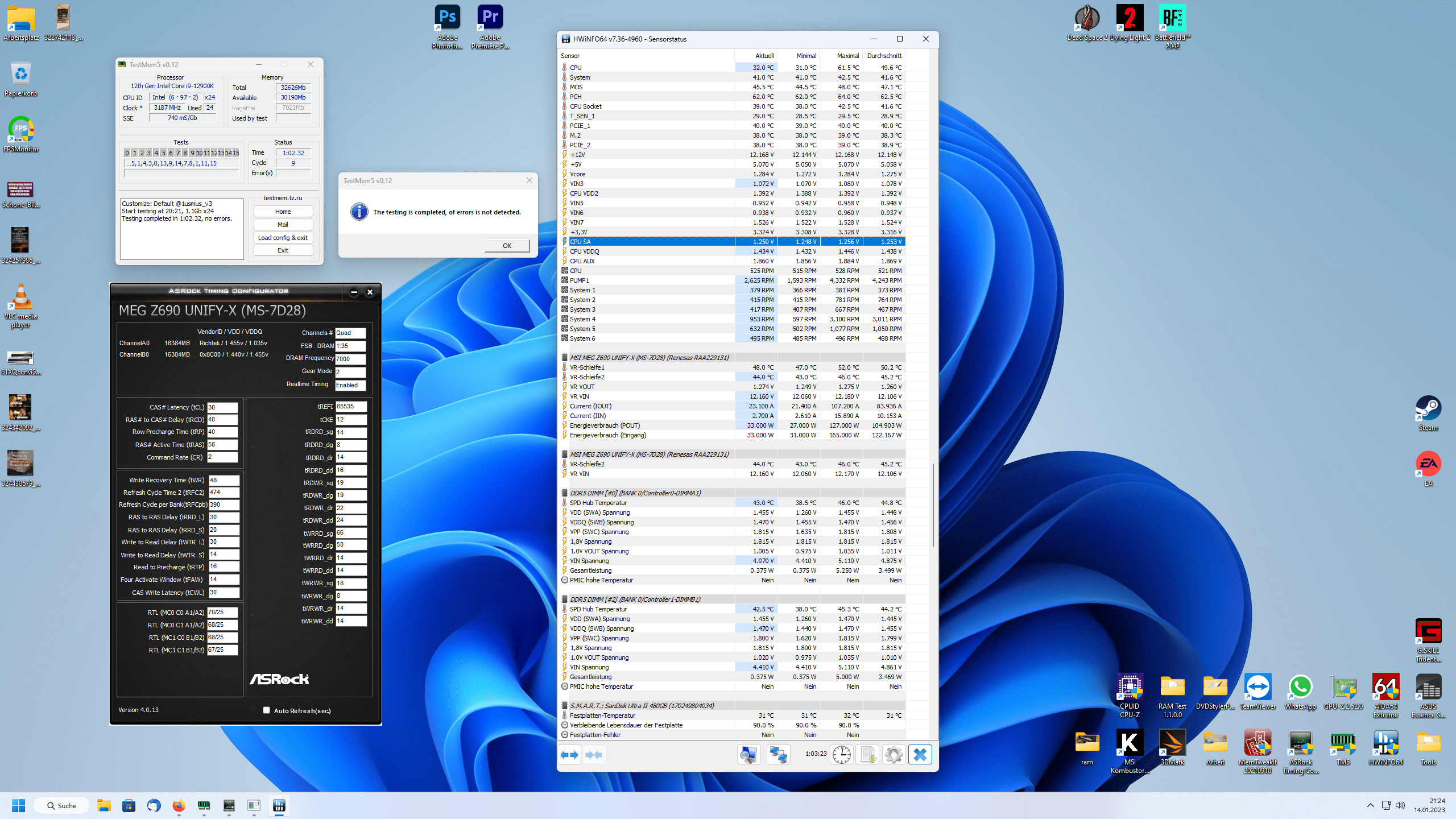Select the MemTweakIt desktop icon

coord(1258,752)
